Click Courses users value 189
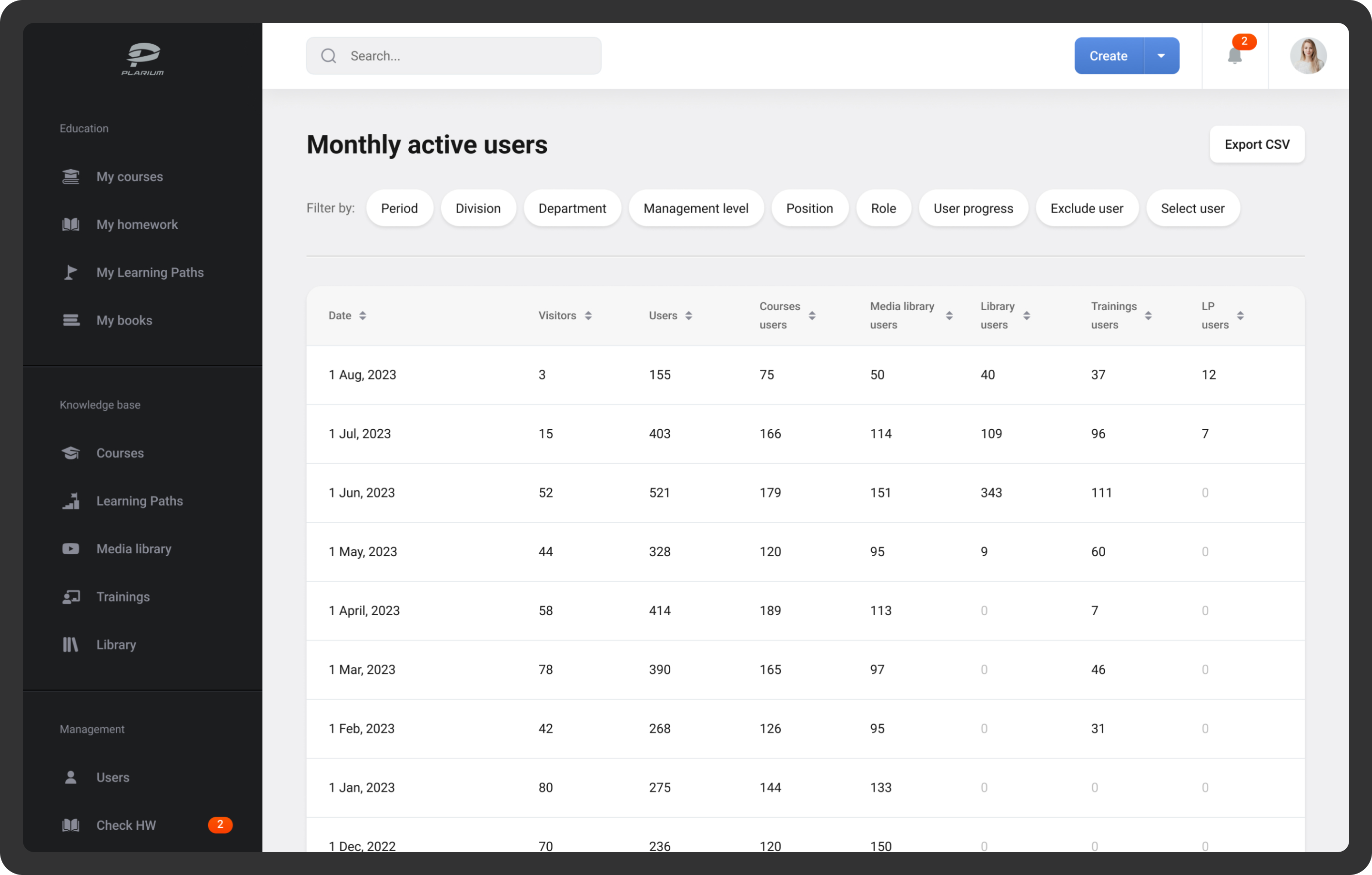Viewport: 1372px width, 875px height. pos(770,610)
